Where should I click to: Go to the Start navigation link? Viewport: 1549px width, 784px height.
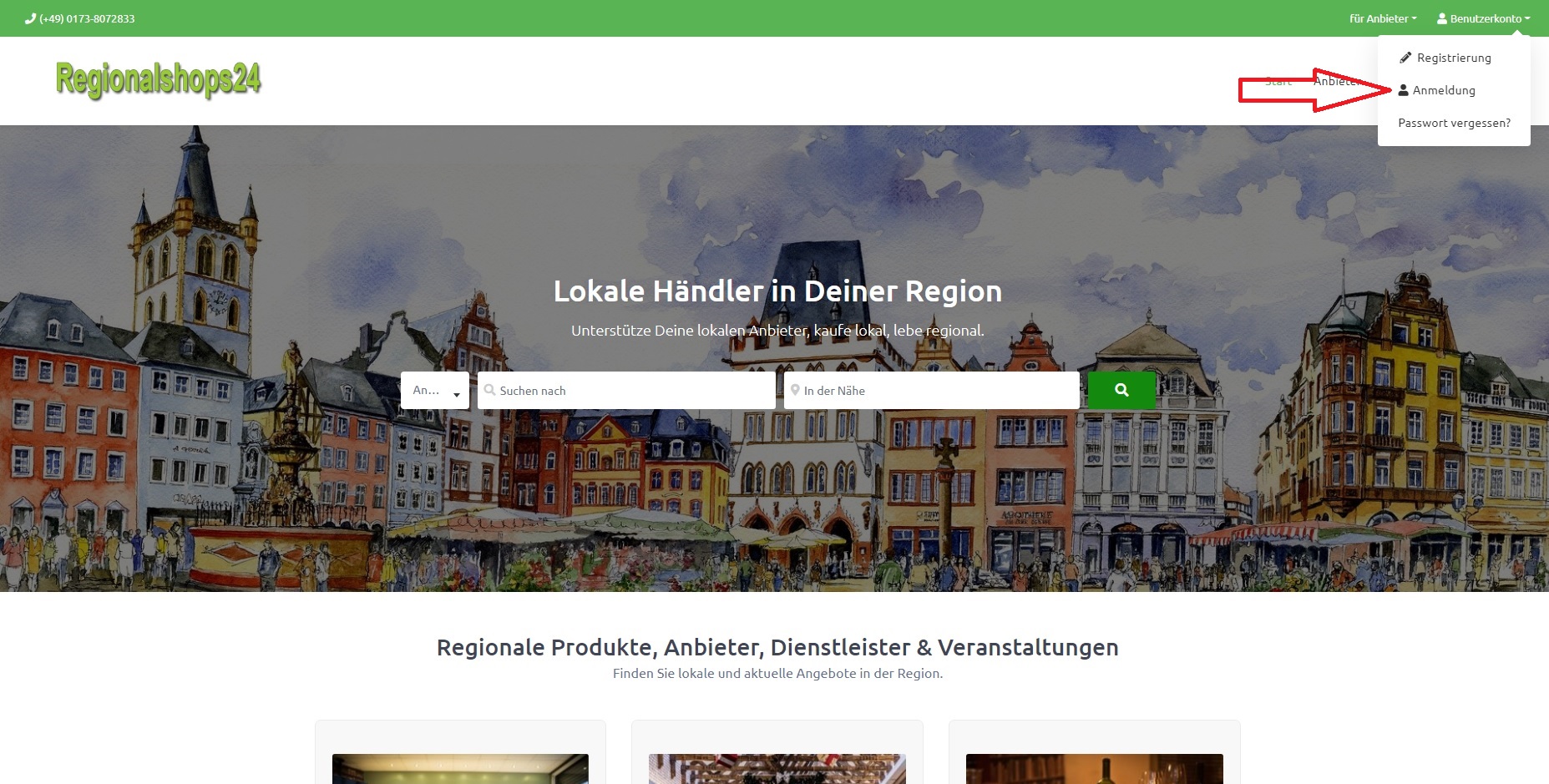click(1278, 81)
